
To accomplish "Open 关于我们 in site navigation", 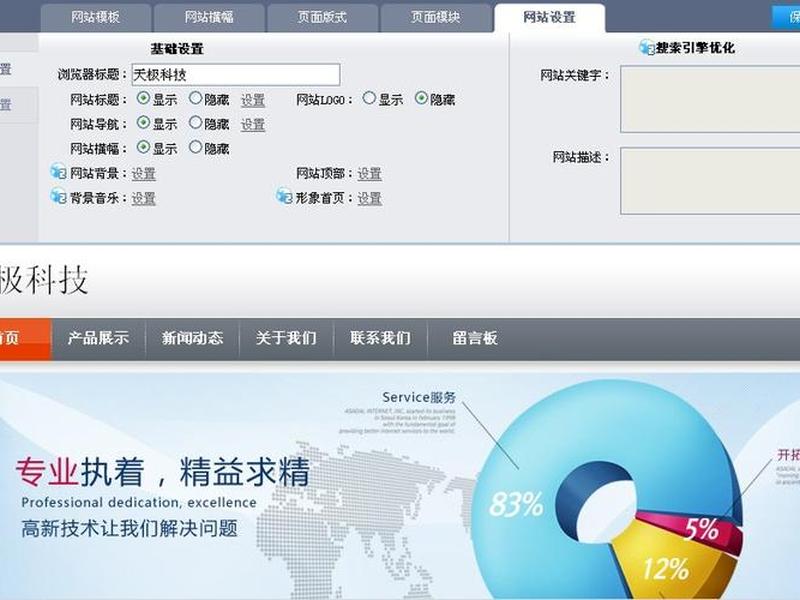I will [286, 338].
